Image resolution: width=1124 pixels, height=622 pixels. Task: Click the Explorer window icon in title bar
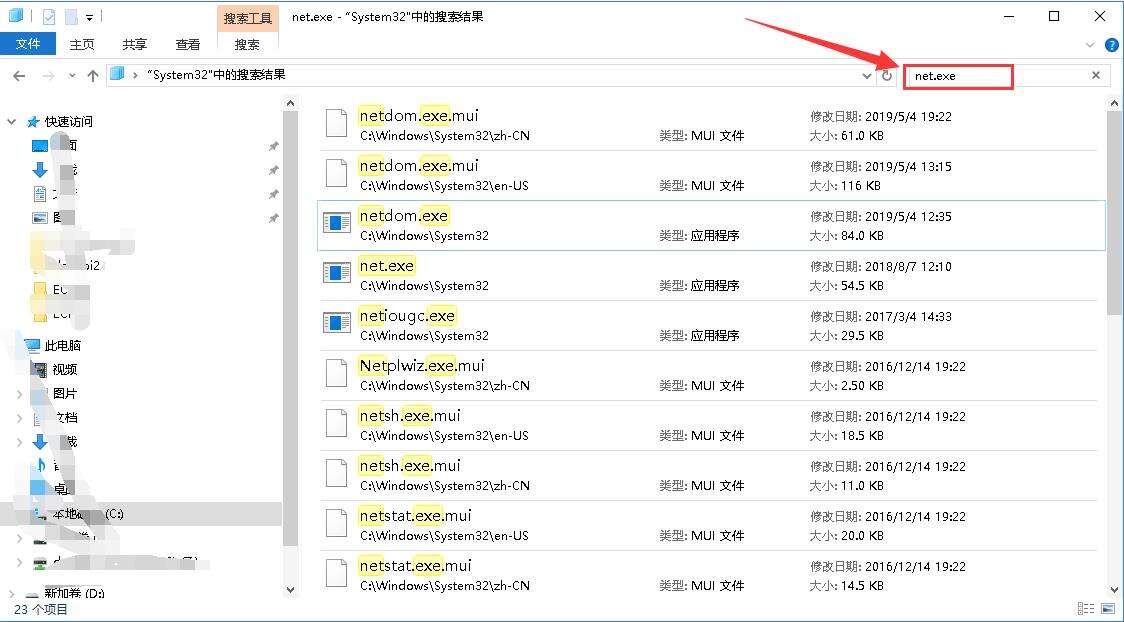(16, 16)
